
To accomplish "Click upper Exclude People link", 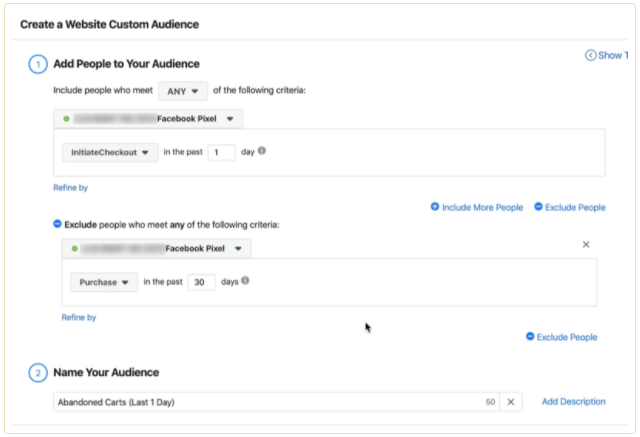I will coord(570,207).
